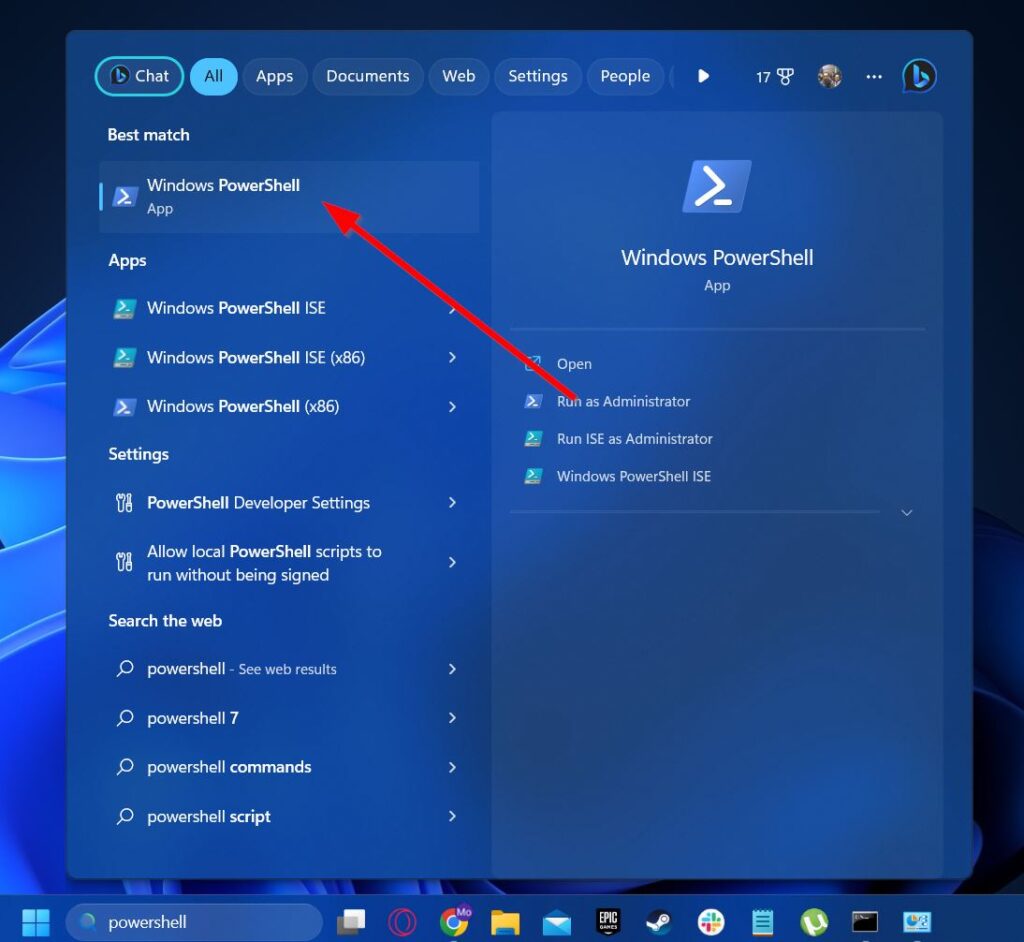Screen dimensions: 1024x942
Task: Open the Steam taskbar icon
Action: coord(658,922)
